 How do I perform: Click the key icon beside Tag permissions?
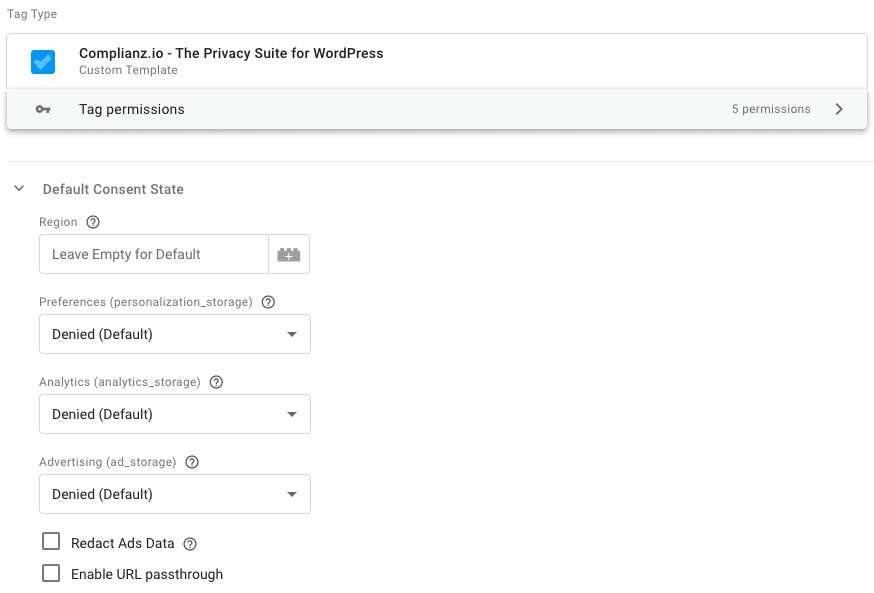(x=43, y=109)
